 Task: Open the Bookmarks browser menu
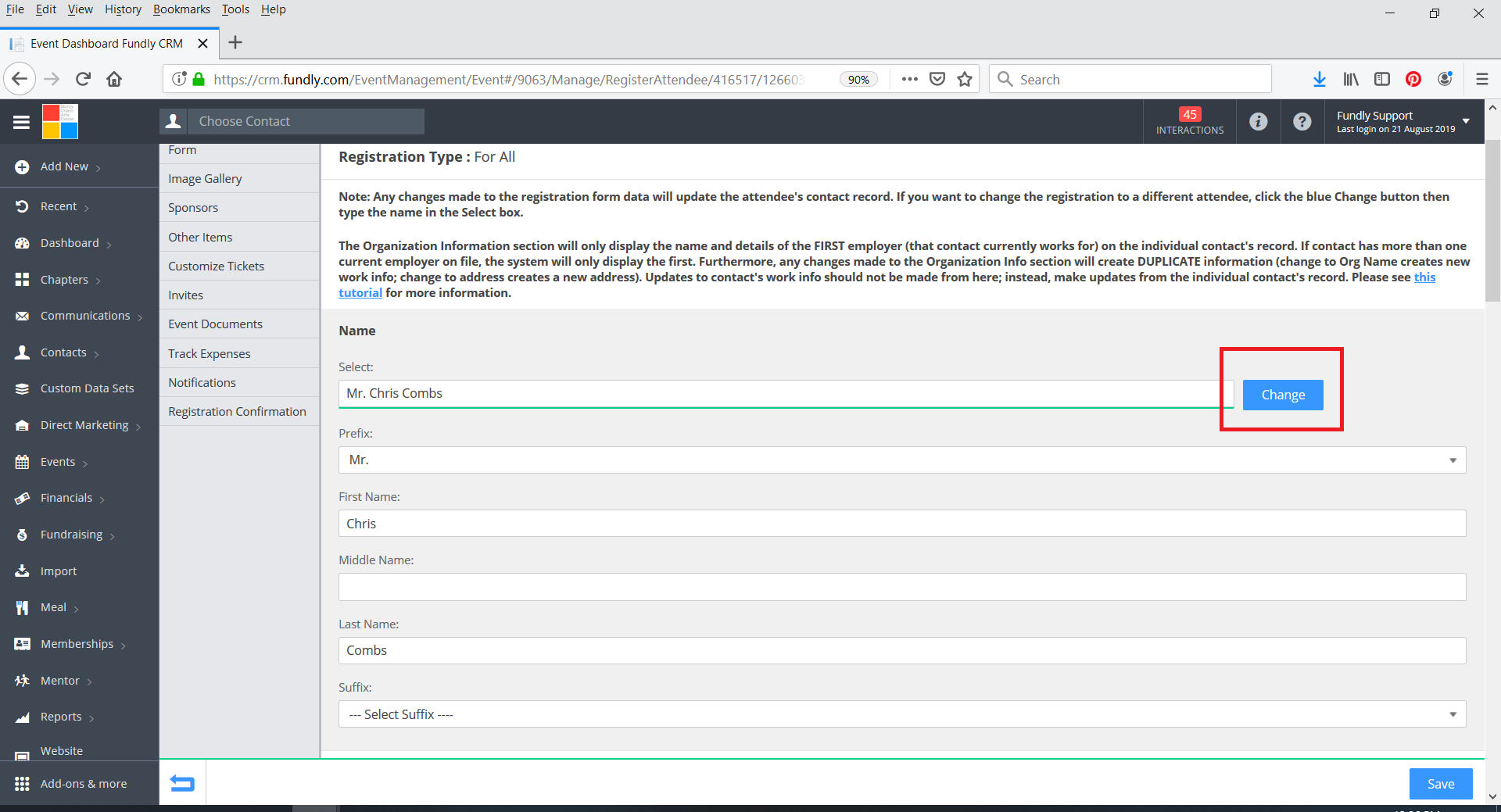(x=181, y=9)
